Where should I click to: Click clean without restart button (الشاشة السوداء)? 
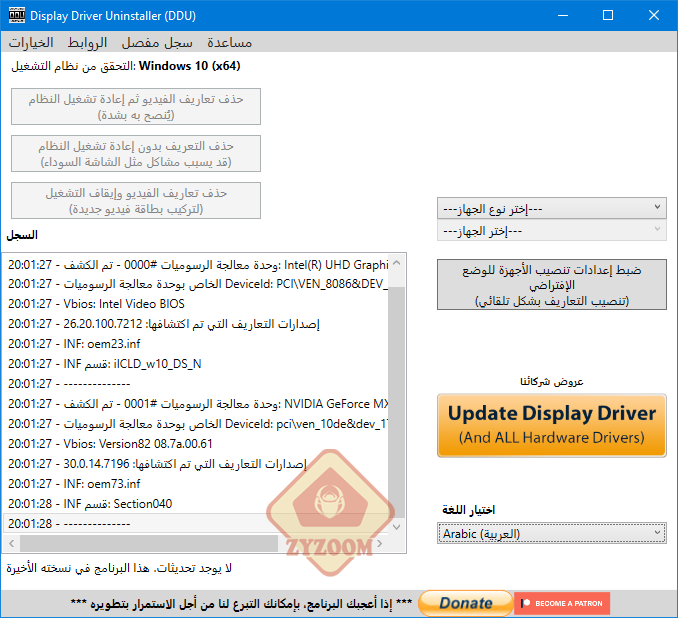(136, 154)
